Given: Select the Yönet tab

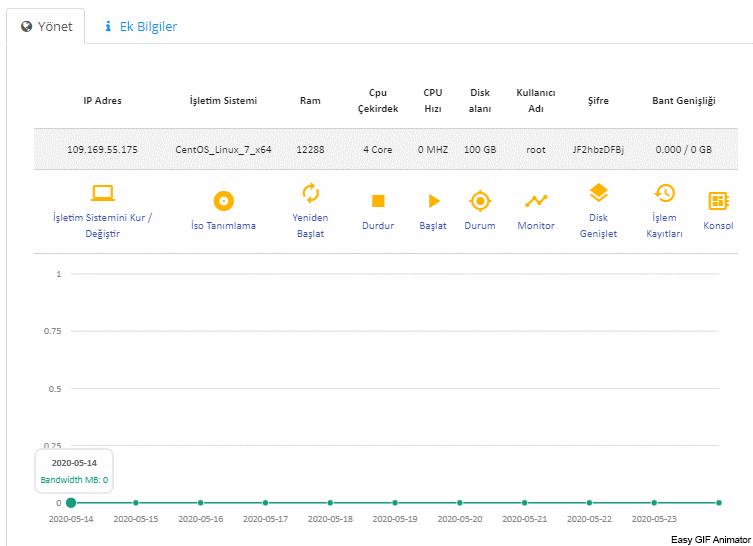Looking at the screenshot, I should coord(46,27).
